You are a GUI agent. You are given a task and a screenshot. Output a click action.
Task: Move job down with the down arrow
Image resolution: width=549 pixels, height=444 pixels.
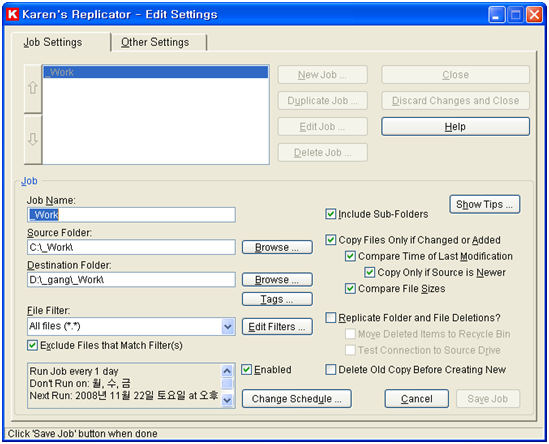[33, 139]
